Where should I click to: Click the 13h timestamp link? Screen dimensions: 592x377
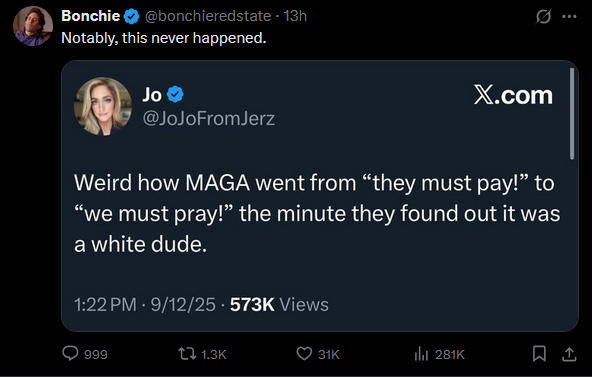tap(295, 16)
